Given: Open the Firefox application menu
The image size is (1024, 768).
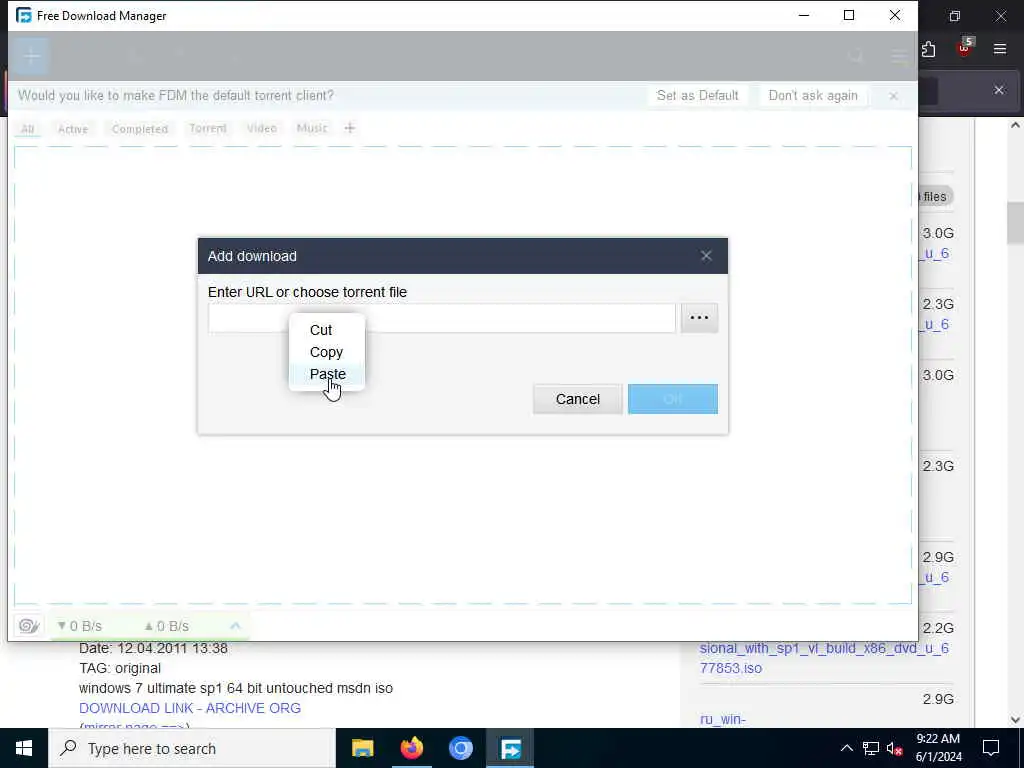Looking at the screenshot, I should pos(1000,49).
